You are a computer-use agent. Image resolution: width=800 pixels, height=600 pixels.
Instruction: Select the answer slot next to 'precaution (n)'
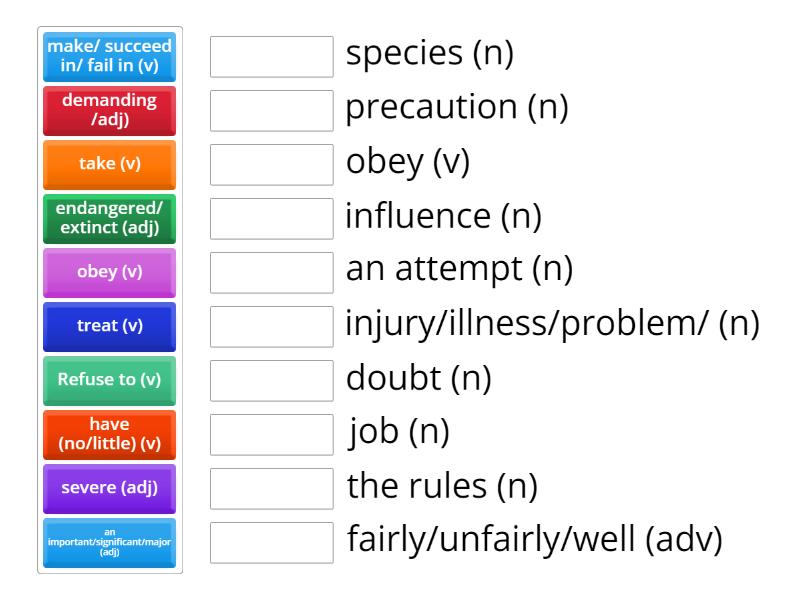272,111
